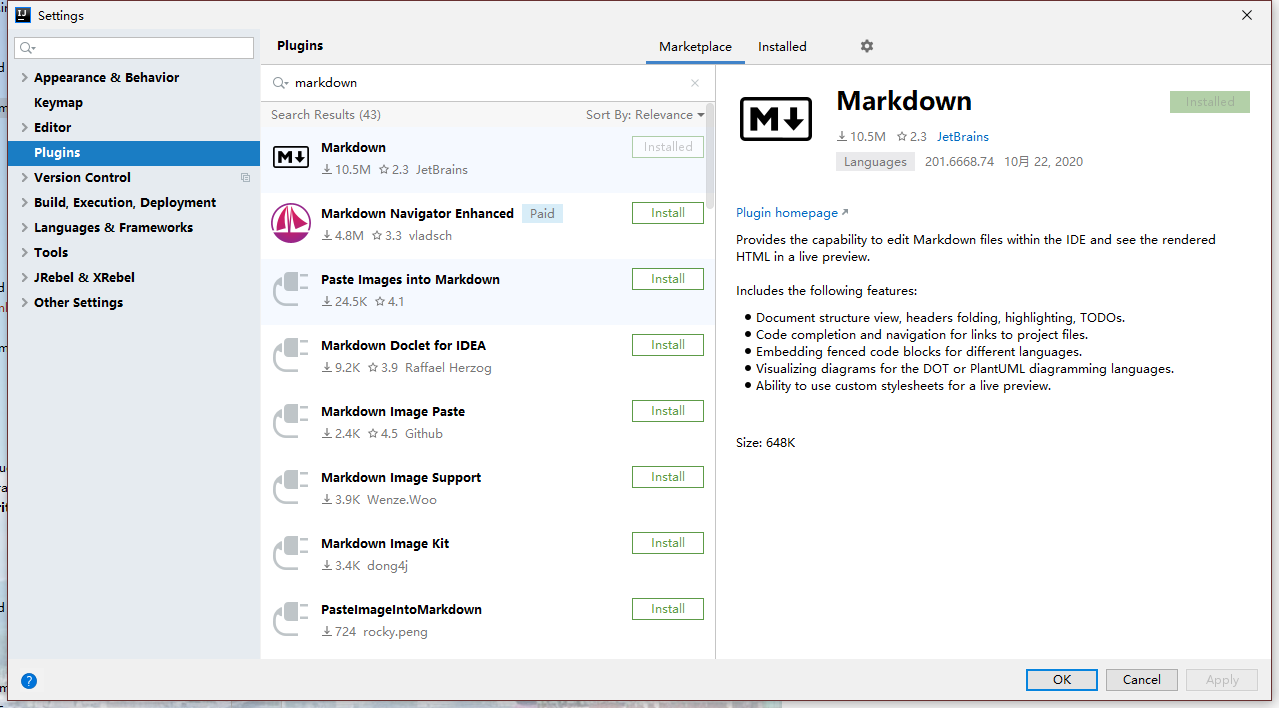Screen dimensions: 1279x708
Task: Install the Markdown Image Paste plugin
Action: [667, 411]
